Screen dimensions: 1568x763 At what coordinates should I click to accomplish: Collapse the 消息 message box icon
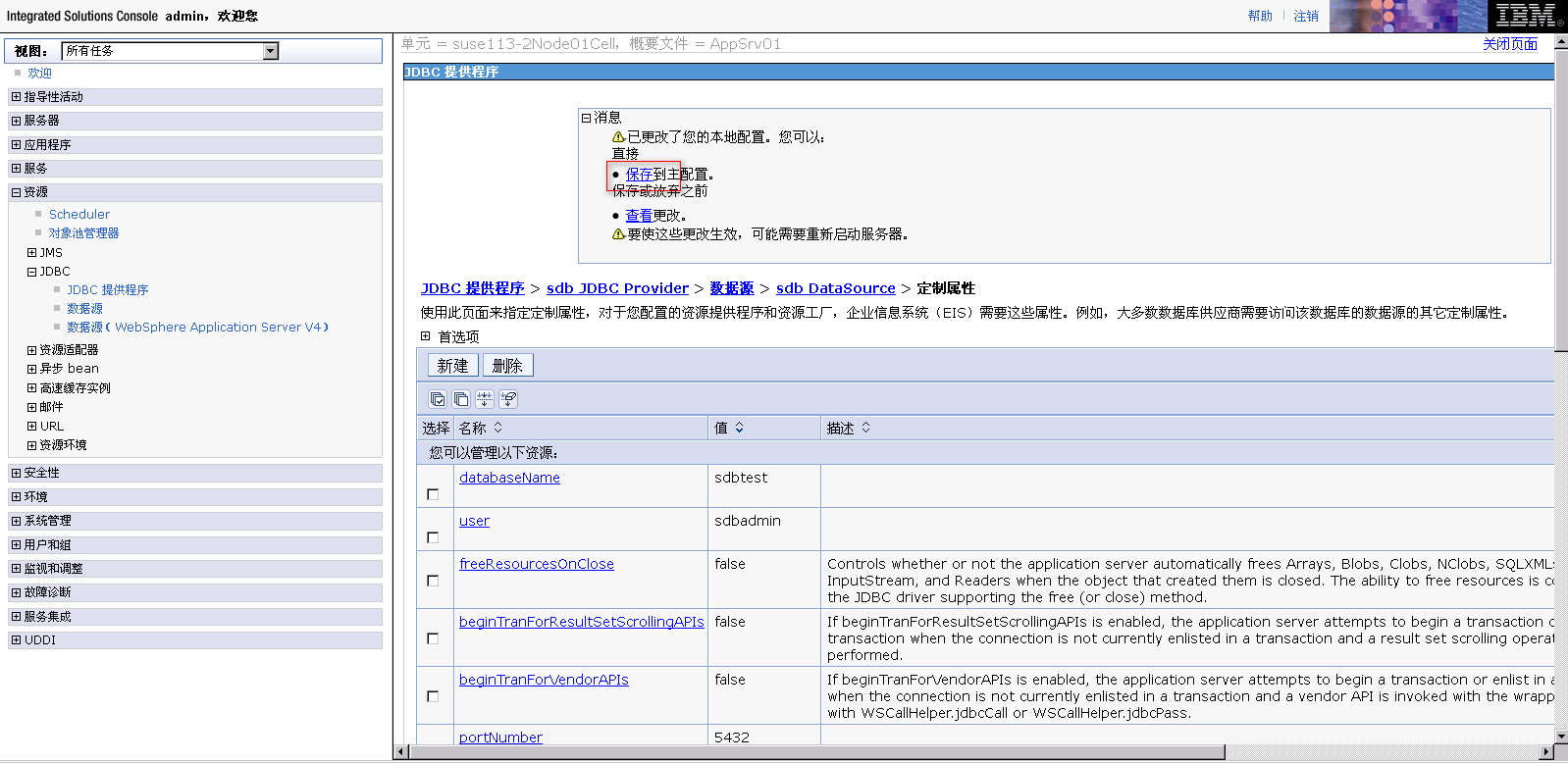coord(587,118)
